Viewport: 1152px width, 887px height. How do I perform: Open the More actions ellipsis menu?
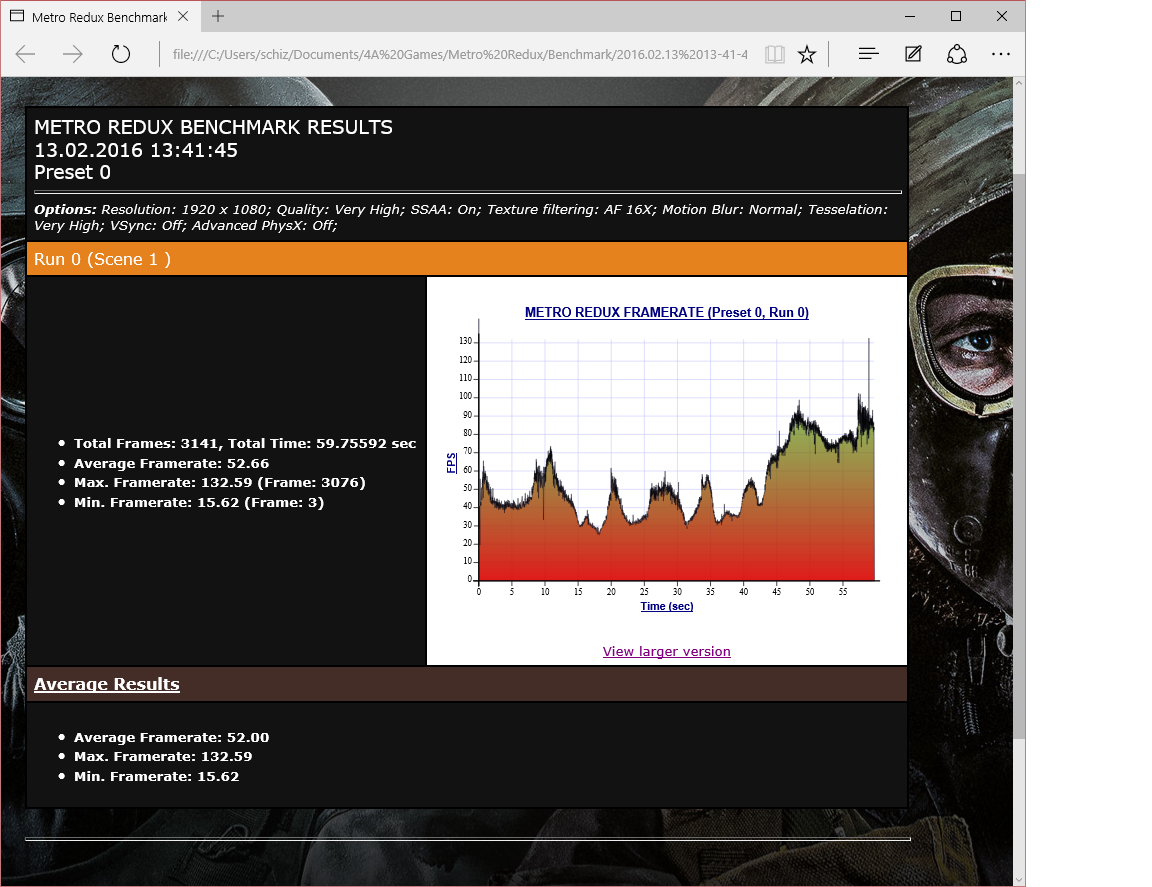pos(1001,54)
